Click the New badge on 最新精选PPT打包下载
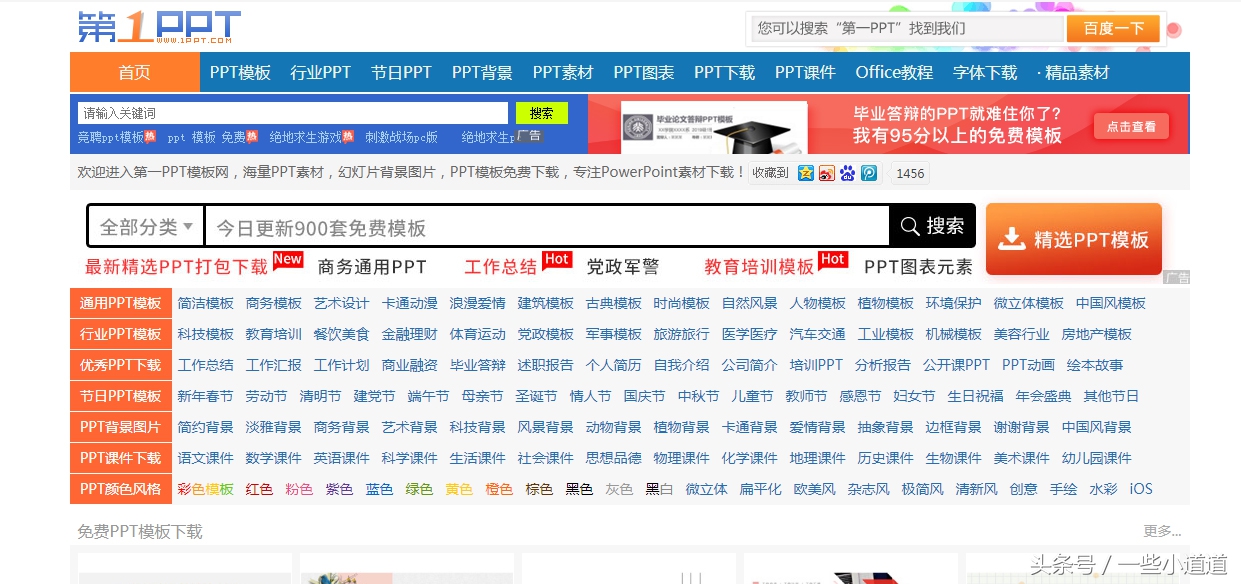 tap(290, 258)
